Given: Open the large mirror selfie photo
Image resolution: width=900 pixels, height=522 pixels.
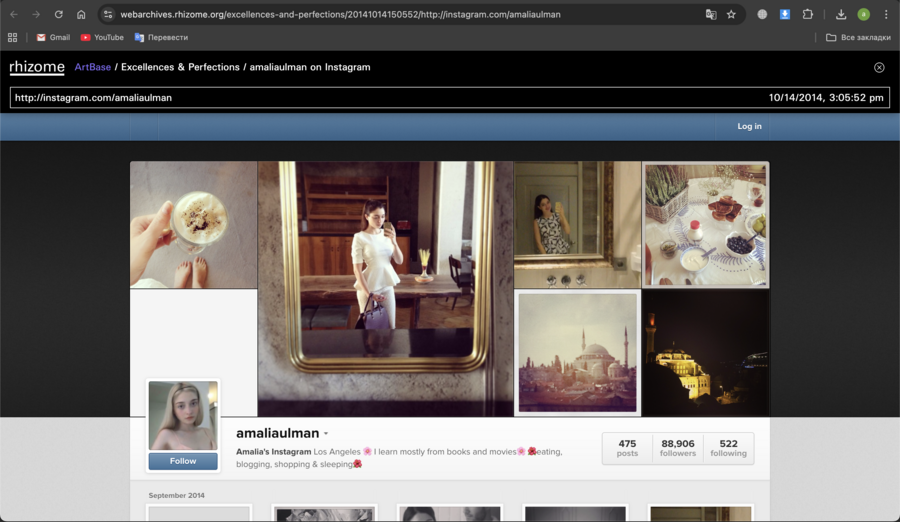Looking at the screenshot, I should [x=385, y=288].
